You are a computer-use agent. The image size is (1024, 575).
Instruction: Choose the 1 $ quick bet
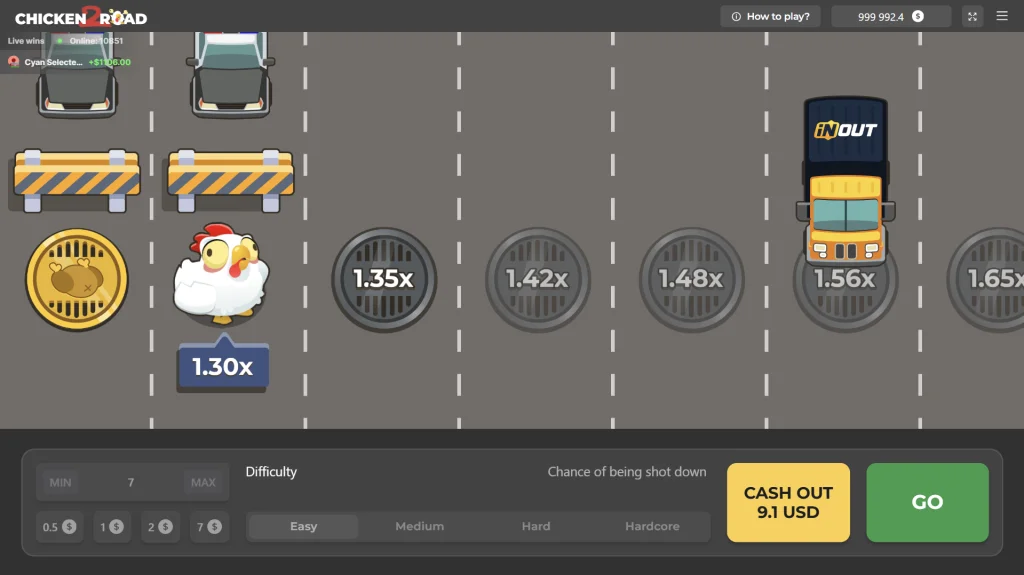click(x=112, y=527)
